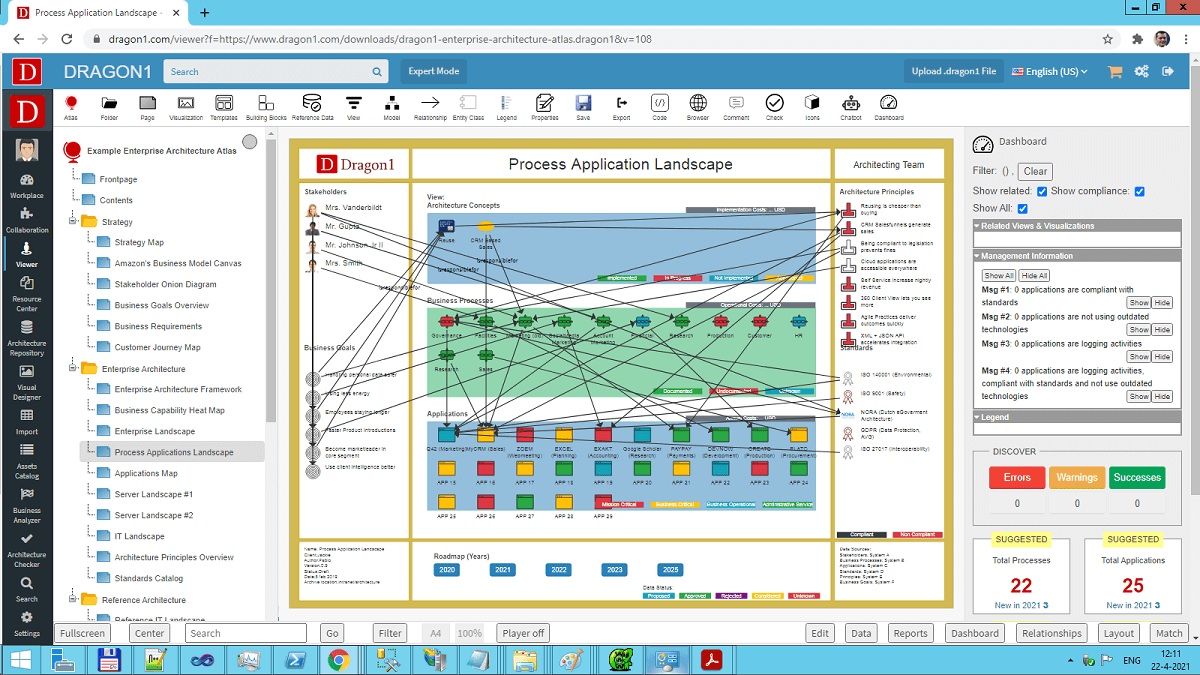
Task: Click the header Search field
Action: pyautogui.click(x=276, y=72)
